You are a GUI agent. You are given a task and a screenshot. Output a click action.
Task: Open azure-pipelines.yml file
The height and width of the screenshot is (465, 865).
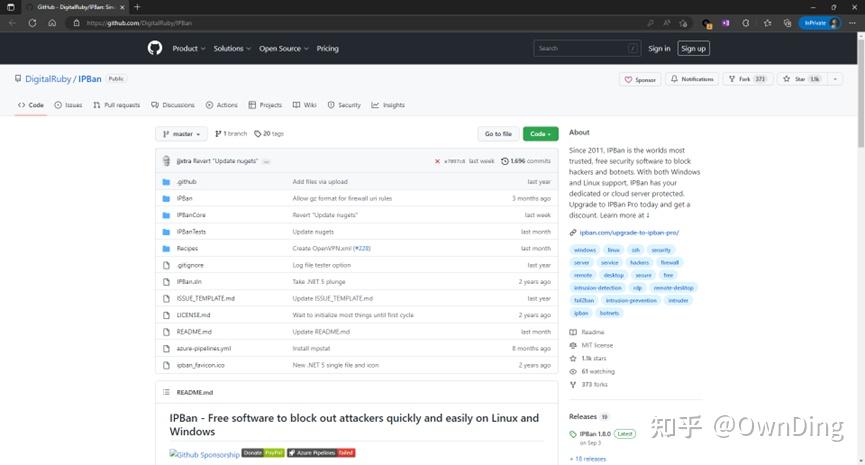pos(204,349)
